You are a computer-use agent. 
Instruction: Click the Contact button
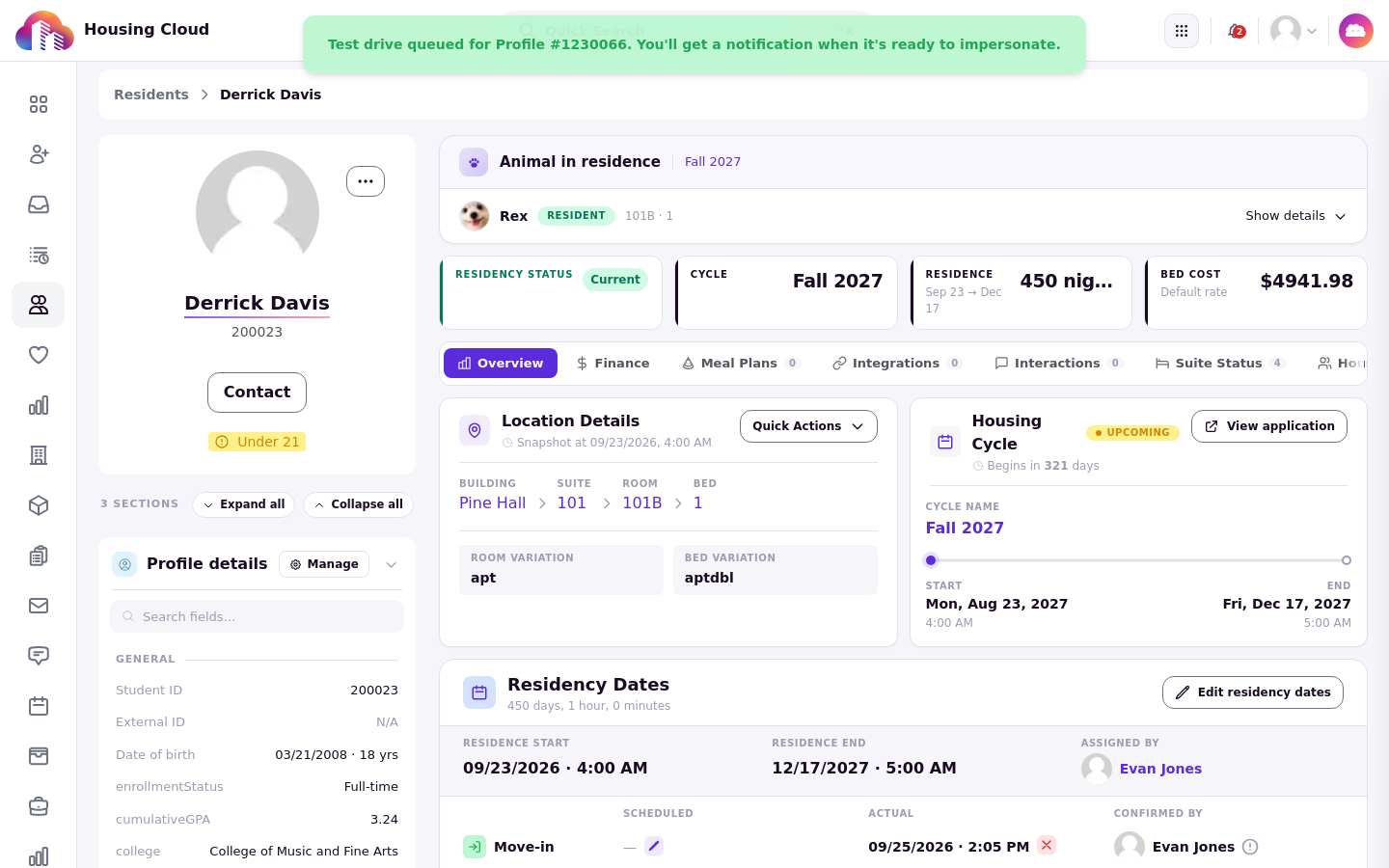coord(257,393)
